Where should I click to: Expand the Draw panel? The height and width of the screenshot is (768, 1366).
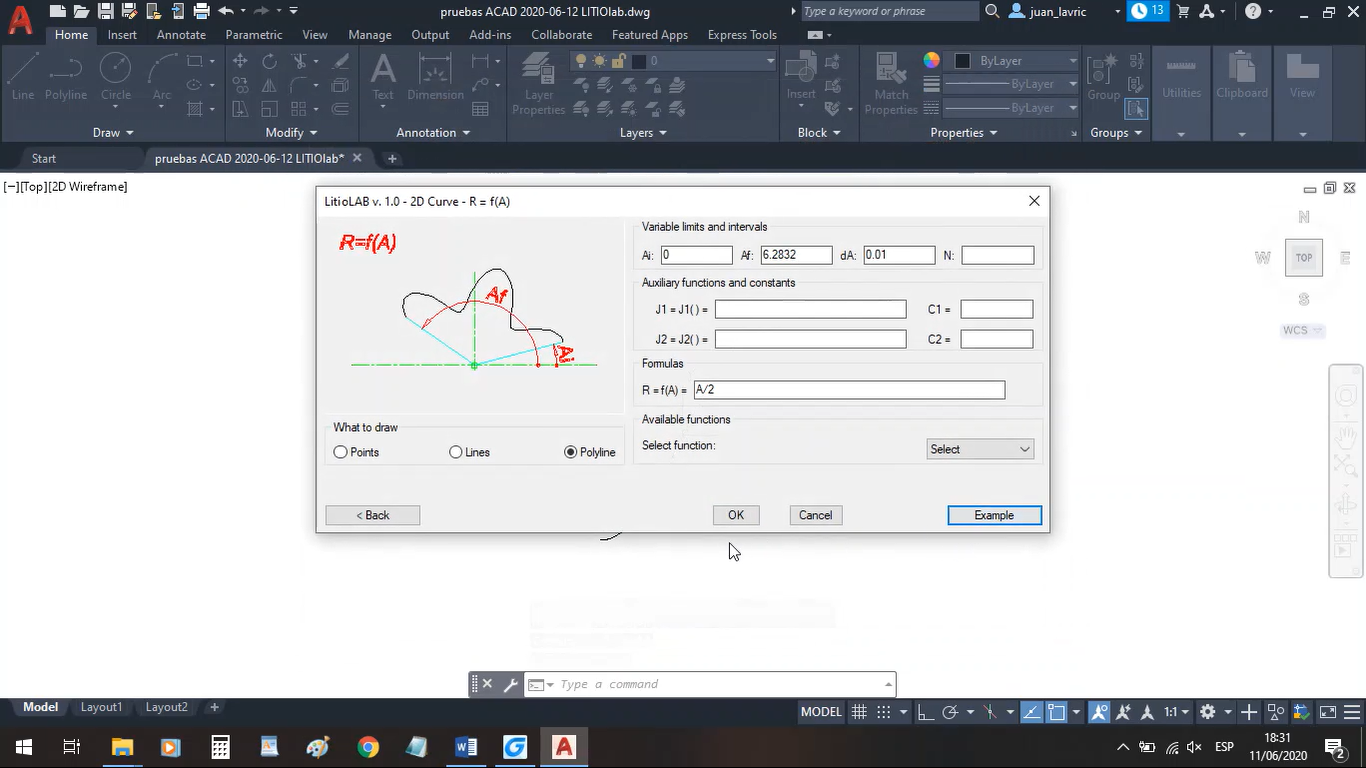pos(113,132)
